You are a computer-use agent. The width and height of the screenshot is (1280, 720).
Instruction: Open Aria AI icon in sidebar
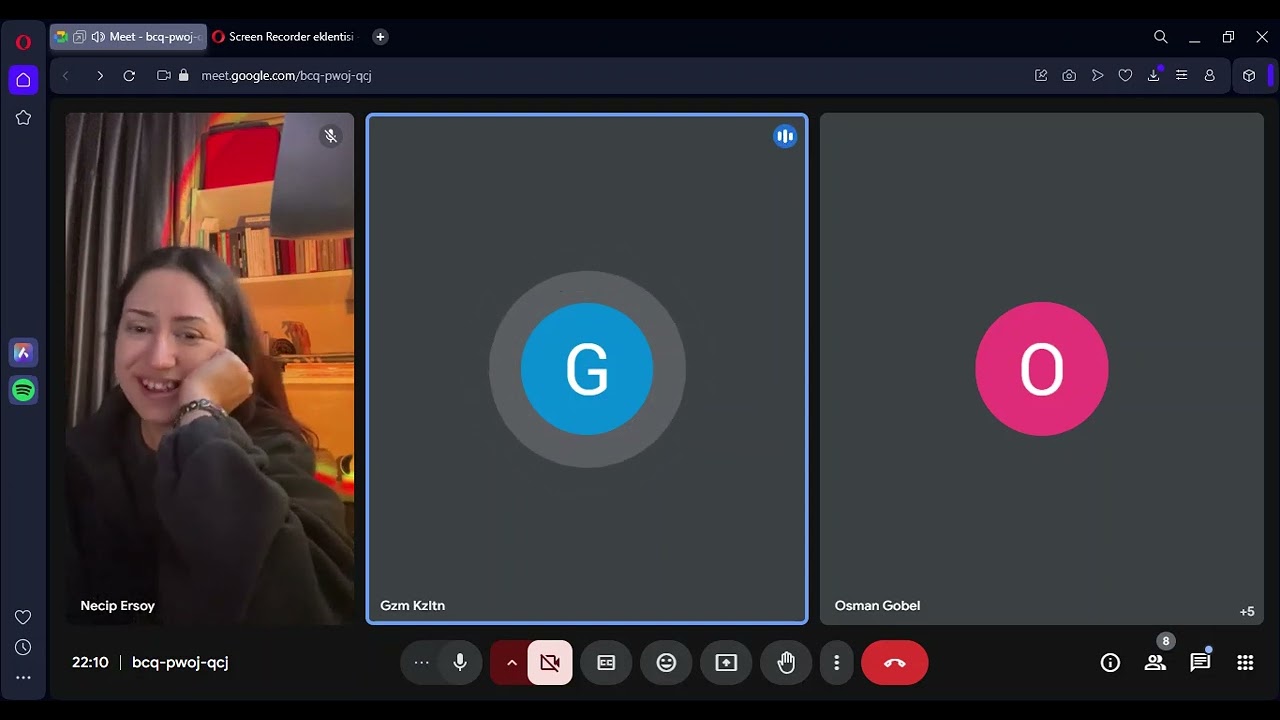point(23,352)
